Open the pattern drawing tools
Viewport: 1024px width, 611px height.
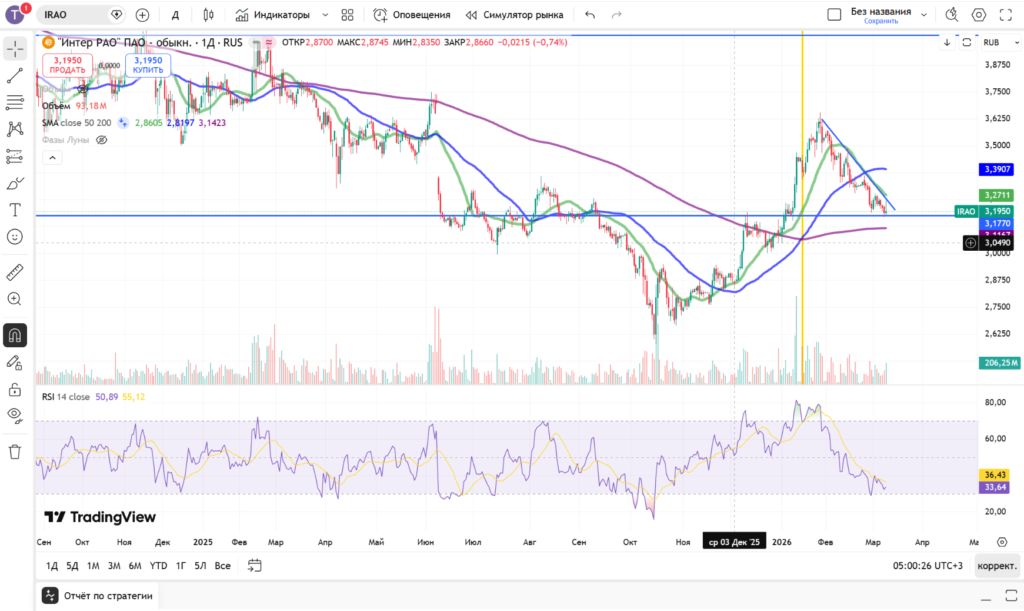click(15, 129)
